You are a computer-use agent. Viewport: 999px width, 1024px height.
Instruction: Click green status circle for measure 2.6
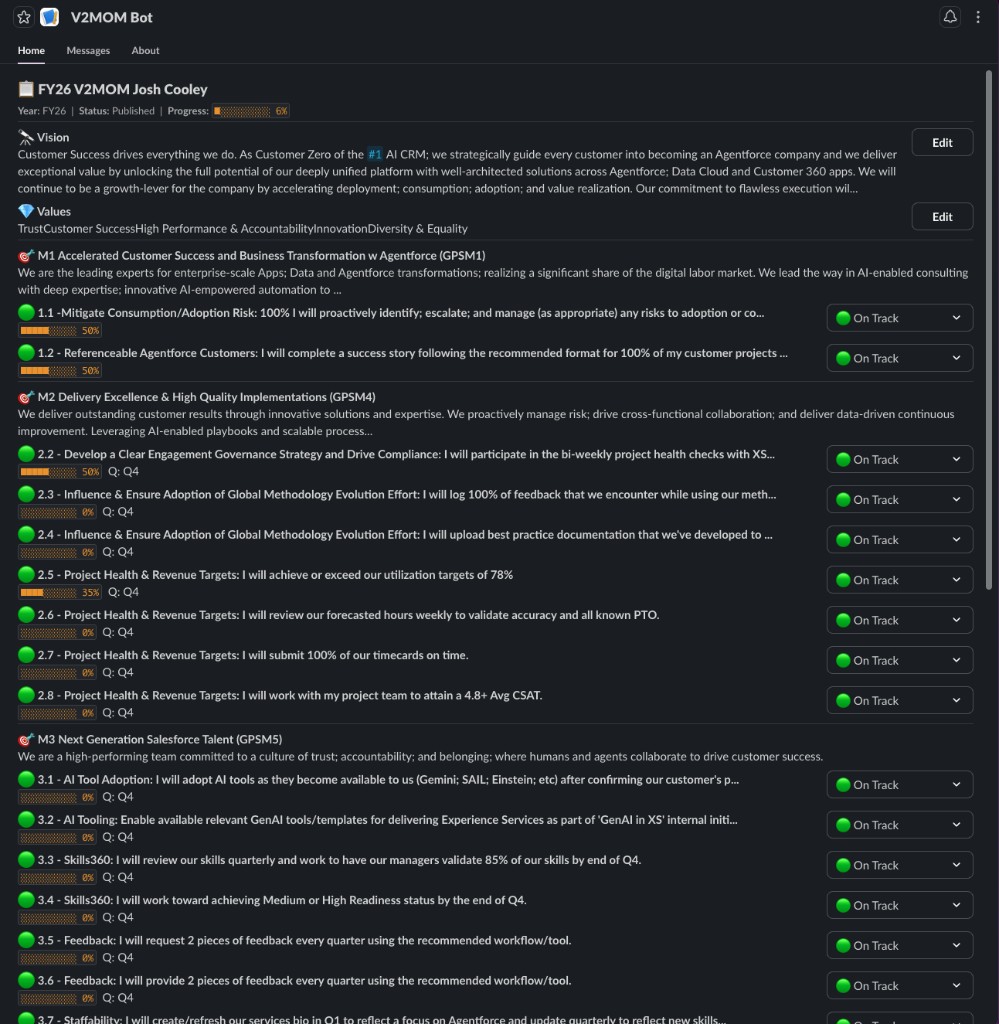(x=26, y=615)
